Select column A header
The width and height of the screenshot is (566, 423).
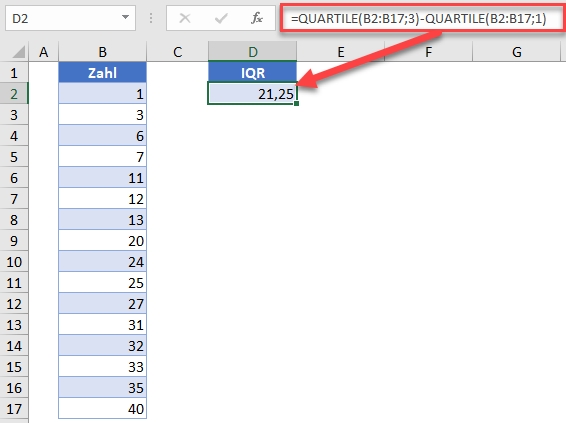44,52
